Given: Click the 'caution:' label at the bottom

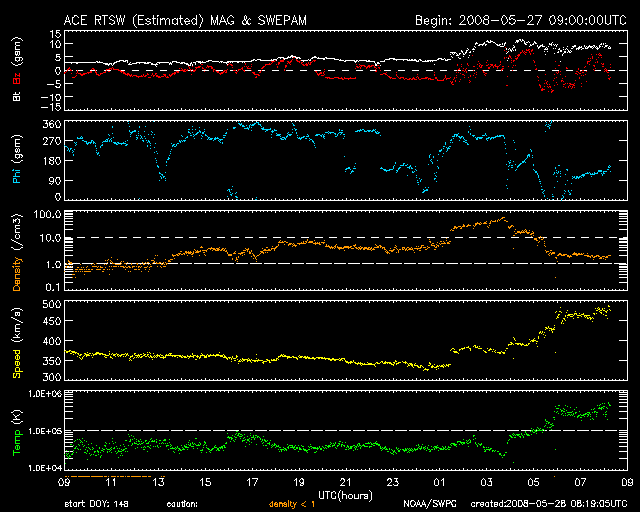Looking at the screenshot, I should click(x=182, y=504).
